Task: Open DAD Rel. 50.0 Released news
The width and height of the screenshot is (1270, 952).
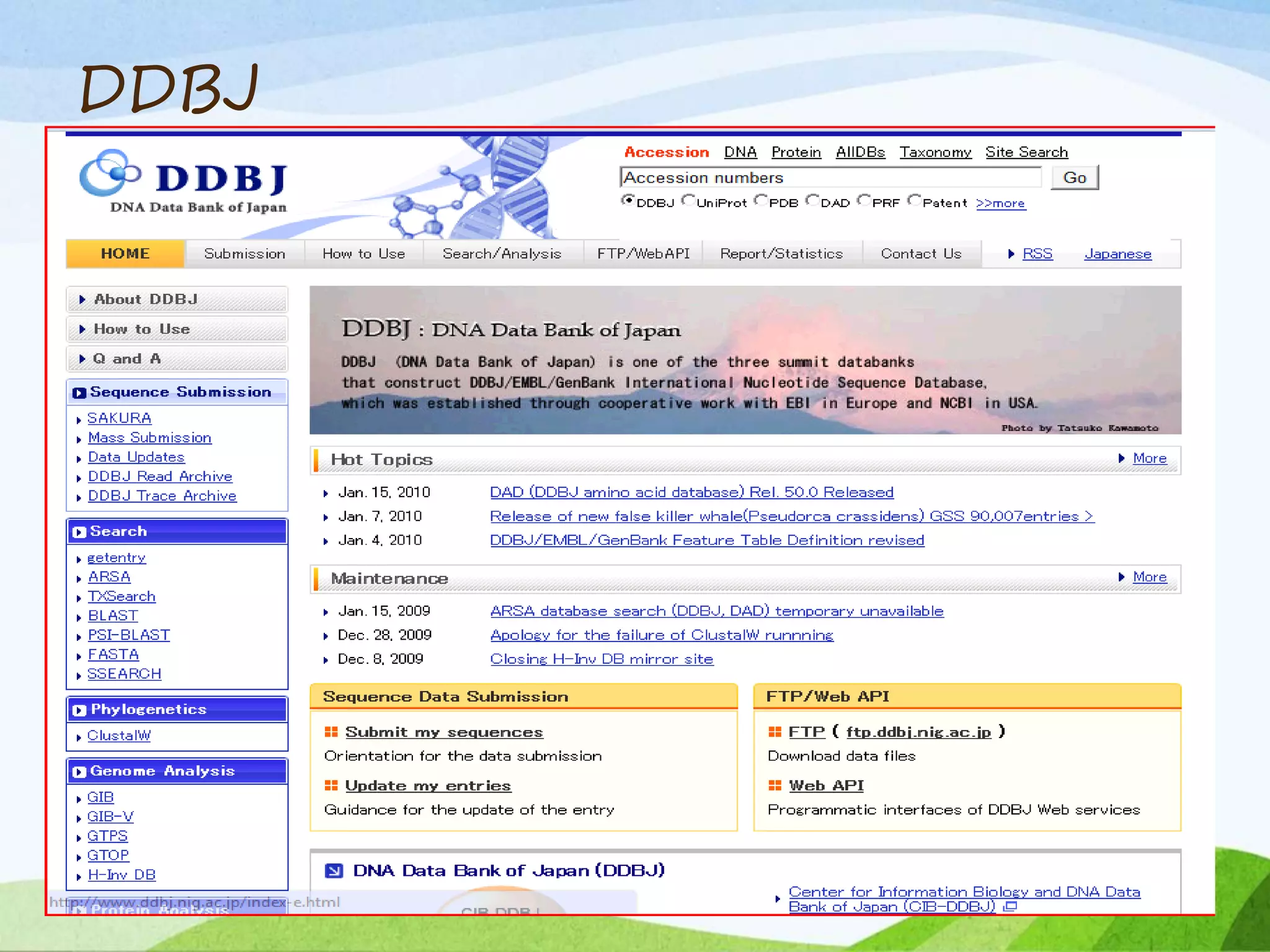Action: tap(691, 492)
